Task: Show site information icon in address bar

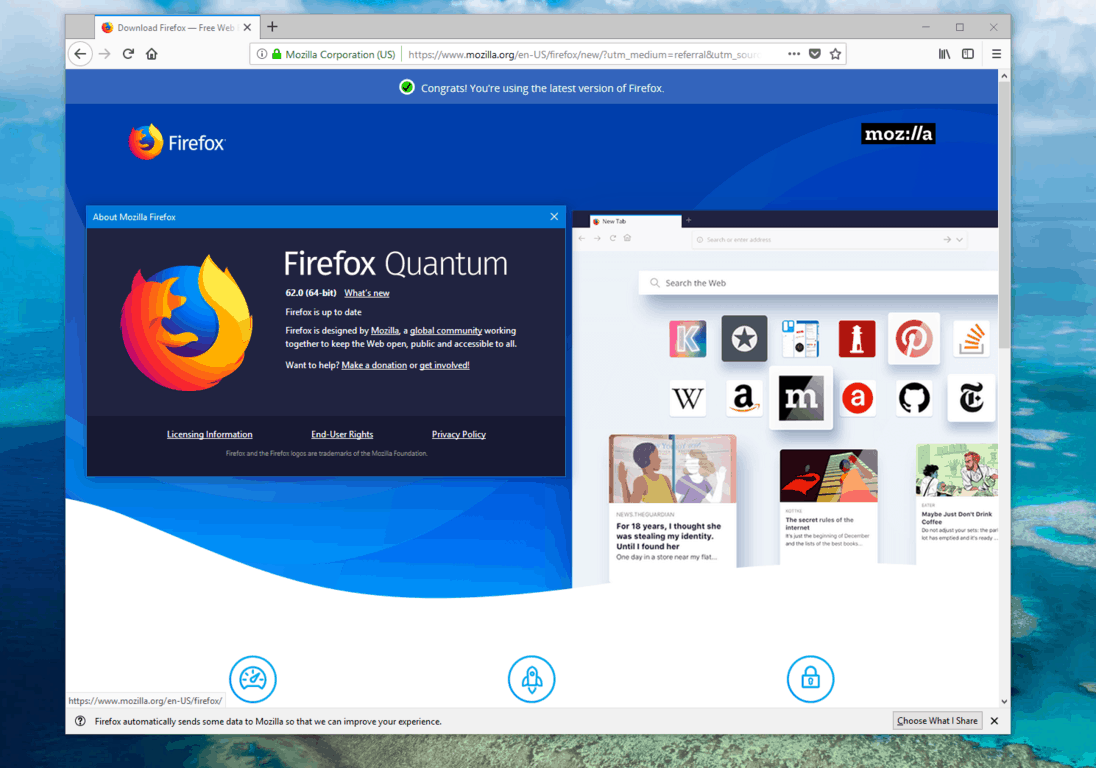Action: point(262,54)
